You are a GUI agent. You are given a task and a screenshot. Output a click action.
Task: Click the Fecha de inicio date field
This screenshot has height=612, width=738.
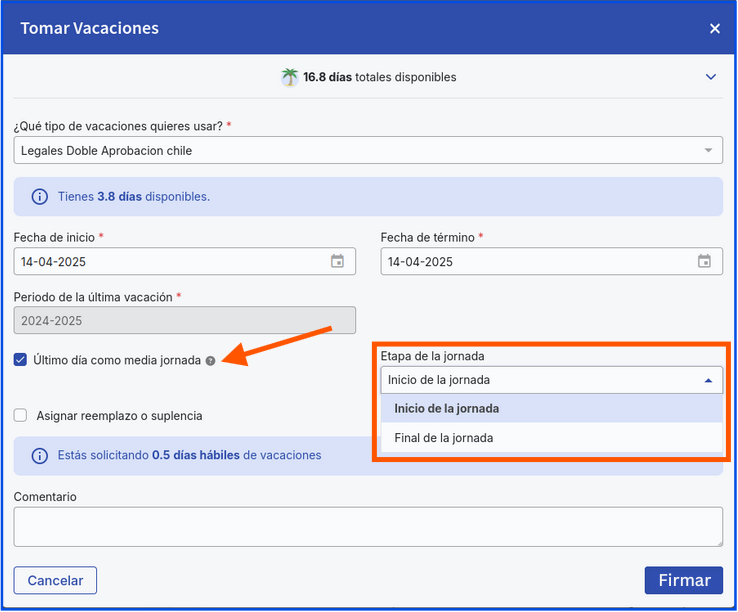click(170, 262)
